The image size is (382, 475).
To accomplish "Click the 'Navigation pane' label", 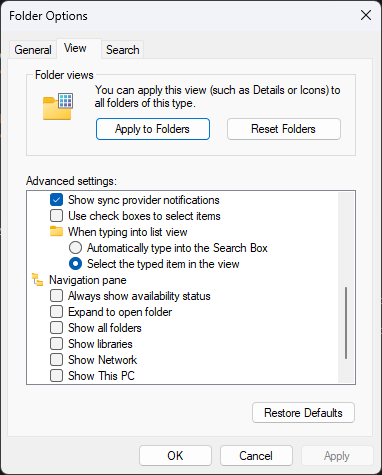I will pos(88,280).
